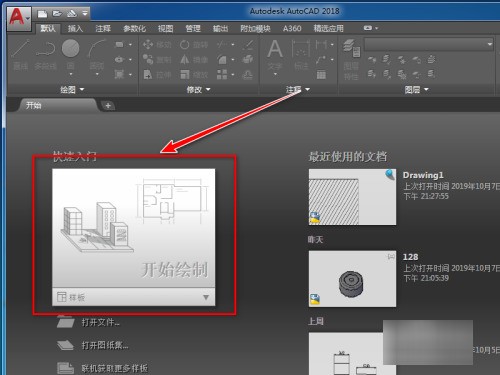The height and width of the screenshot is (375, 500).
Task: Select the Stretch (拉伸) tool
Action: 157,75
